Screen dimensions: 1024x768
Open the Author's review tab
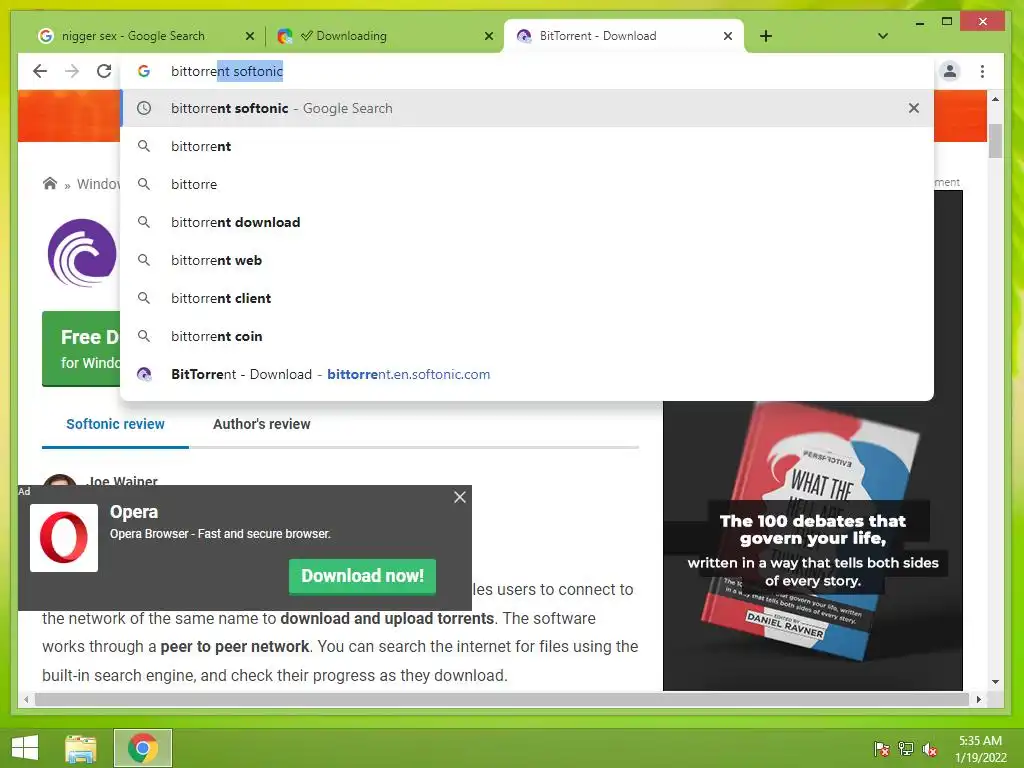[261, 424]
